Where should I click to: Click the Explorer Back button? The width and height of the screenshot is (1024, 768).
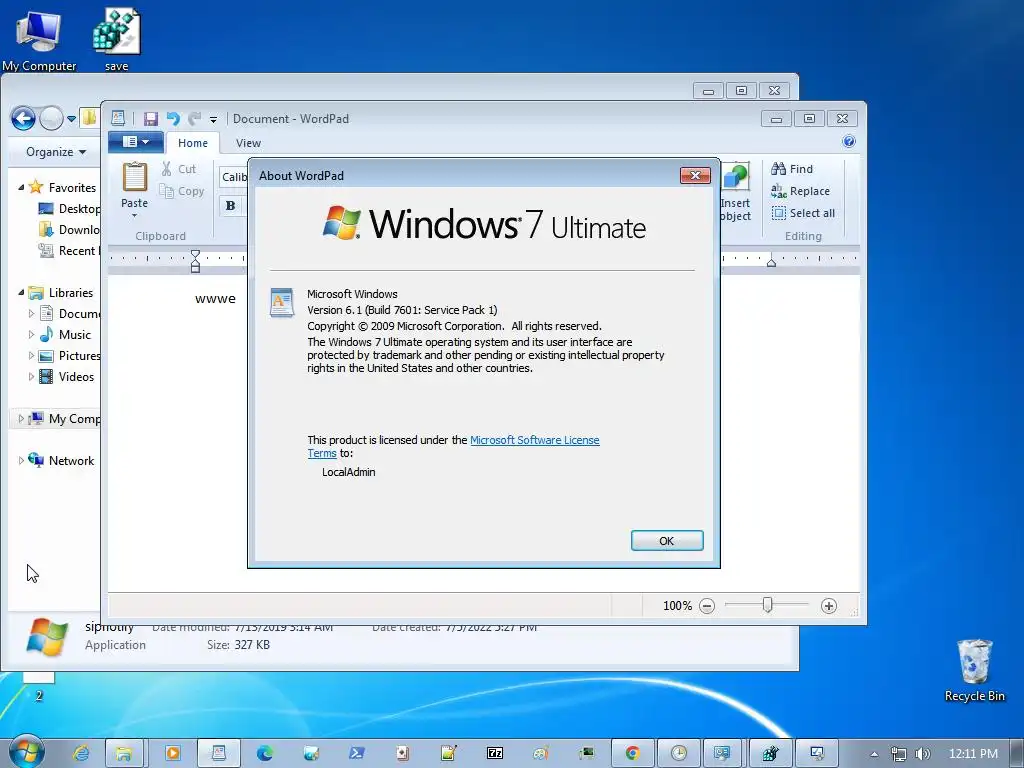[x=23, y=119]
